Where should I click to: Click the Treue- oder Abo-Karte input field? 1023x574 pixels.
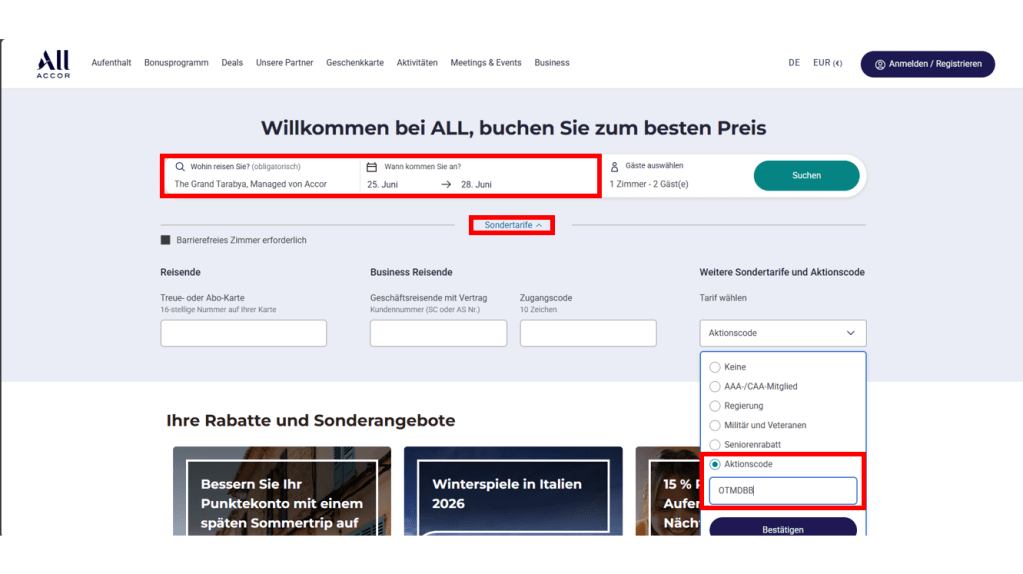click(243, 333)
